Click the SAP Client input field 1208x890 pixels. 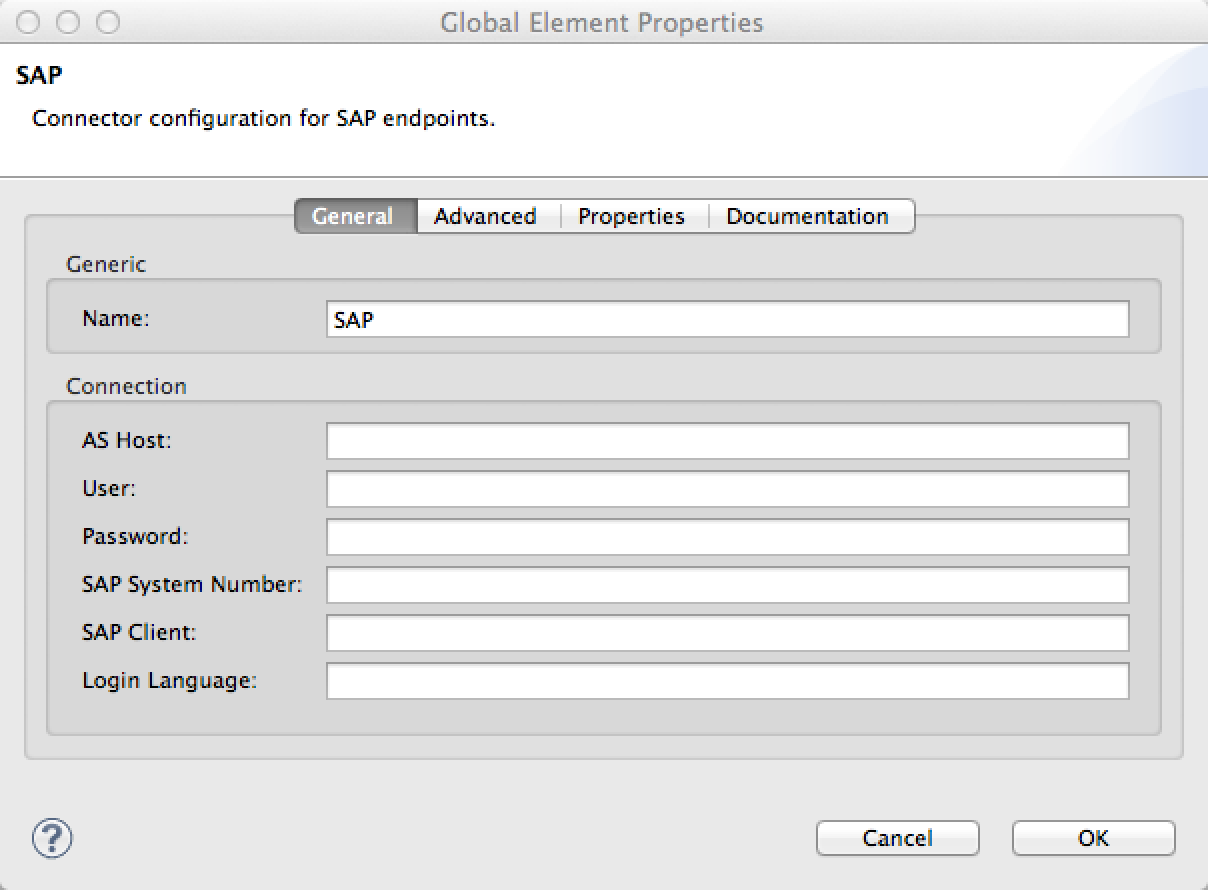tap(725, 632)
